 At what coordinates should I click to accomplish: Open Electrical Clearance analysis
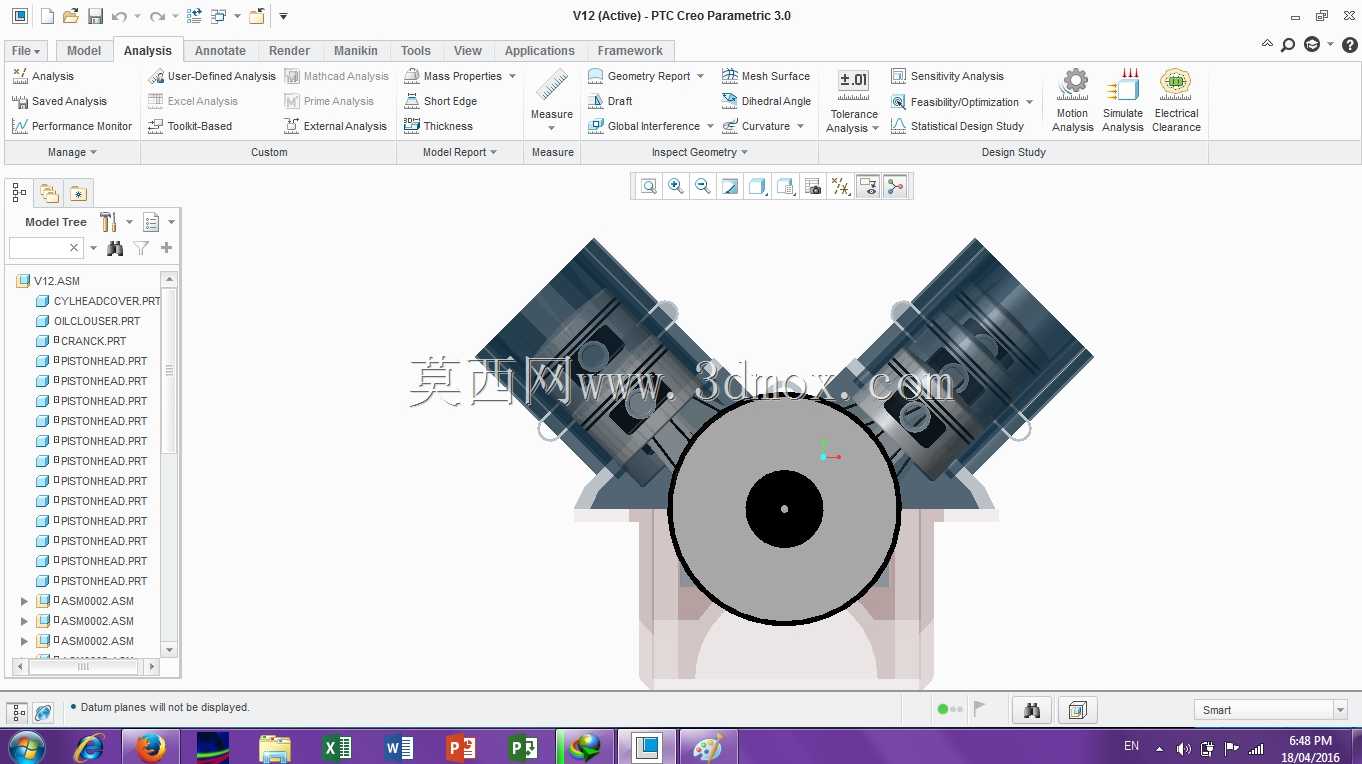click(x=1176, y=101)
